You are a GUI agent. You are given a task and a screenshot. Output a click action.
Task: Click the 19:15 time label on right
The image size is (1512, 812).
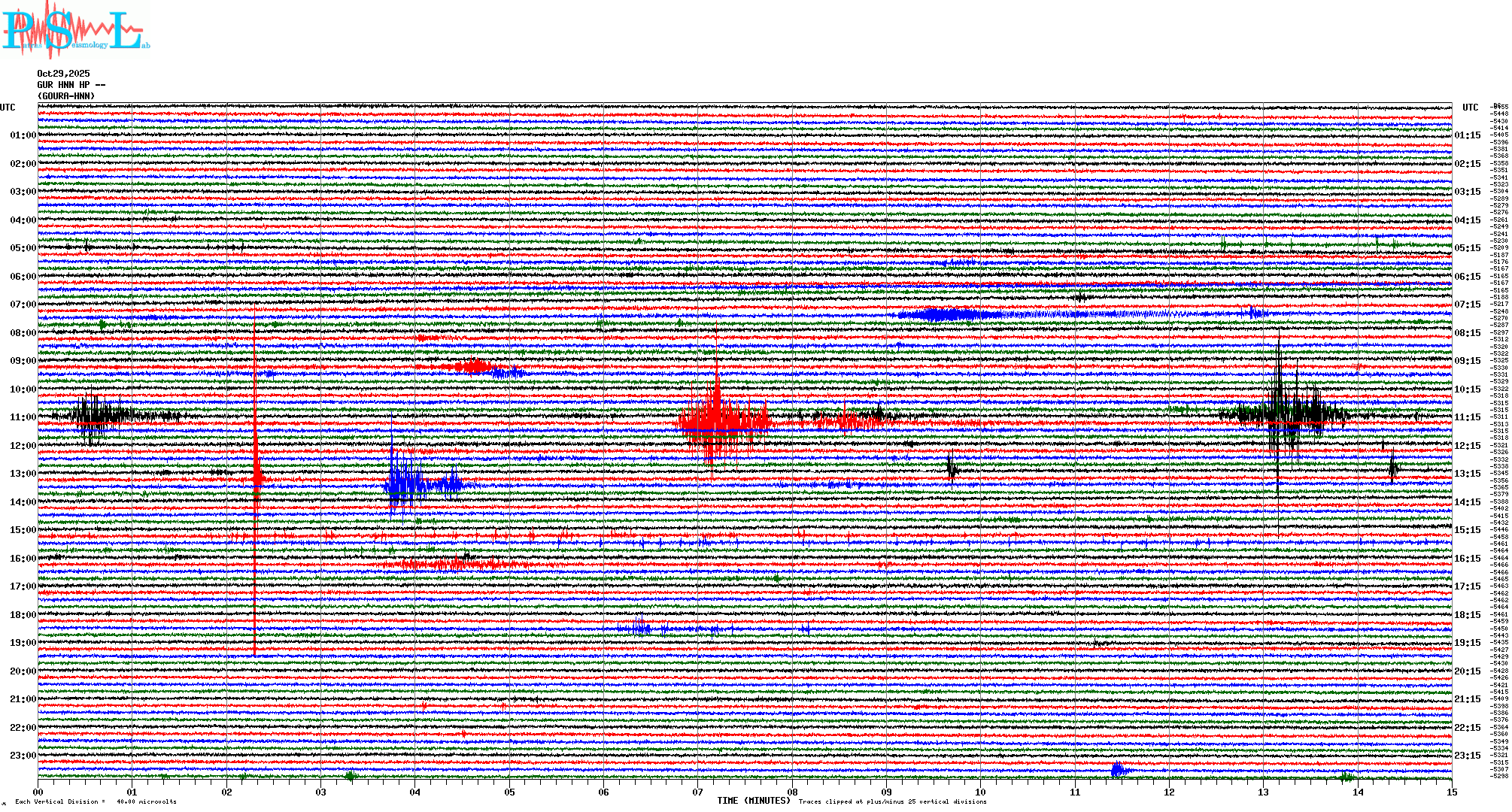[1467, 643]
